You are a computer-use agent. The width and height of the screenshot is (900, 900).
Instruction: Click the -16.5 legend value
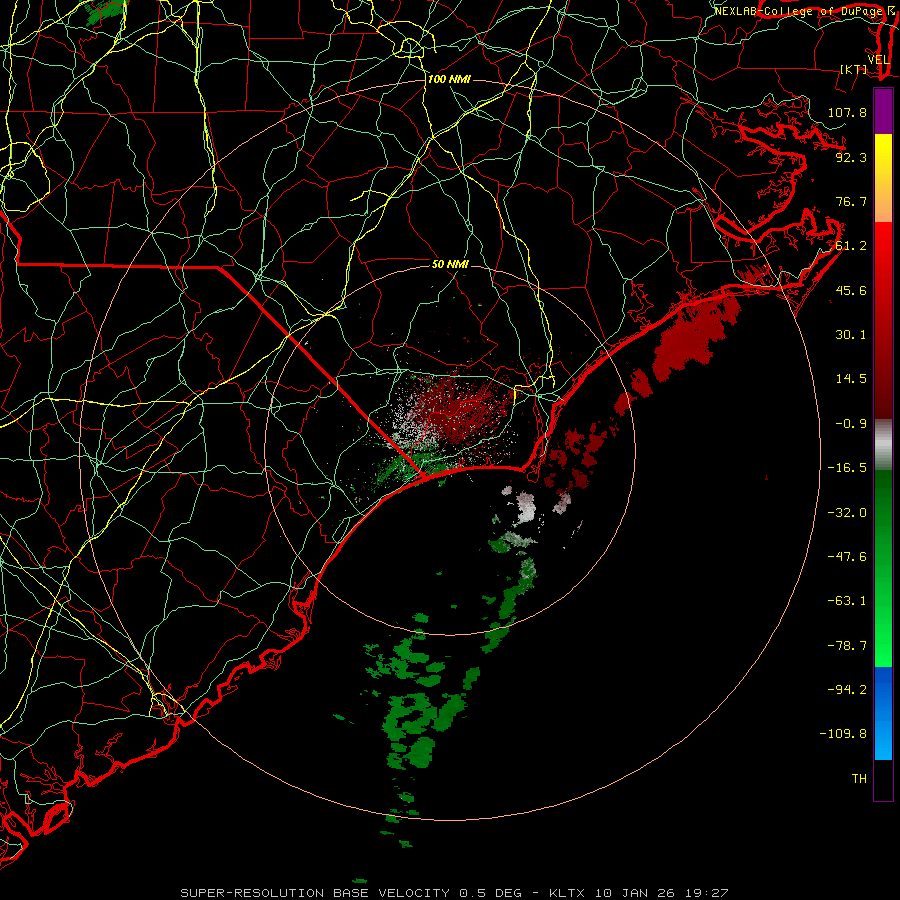[x=847, y=468]
